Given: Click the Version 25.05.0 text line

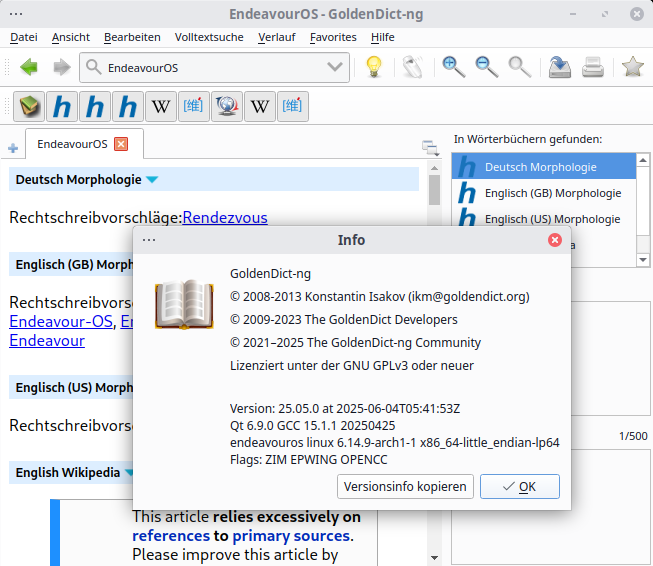Looking at the screenshot, I should tap(345, 409).
